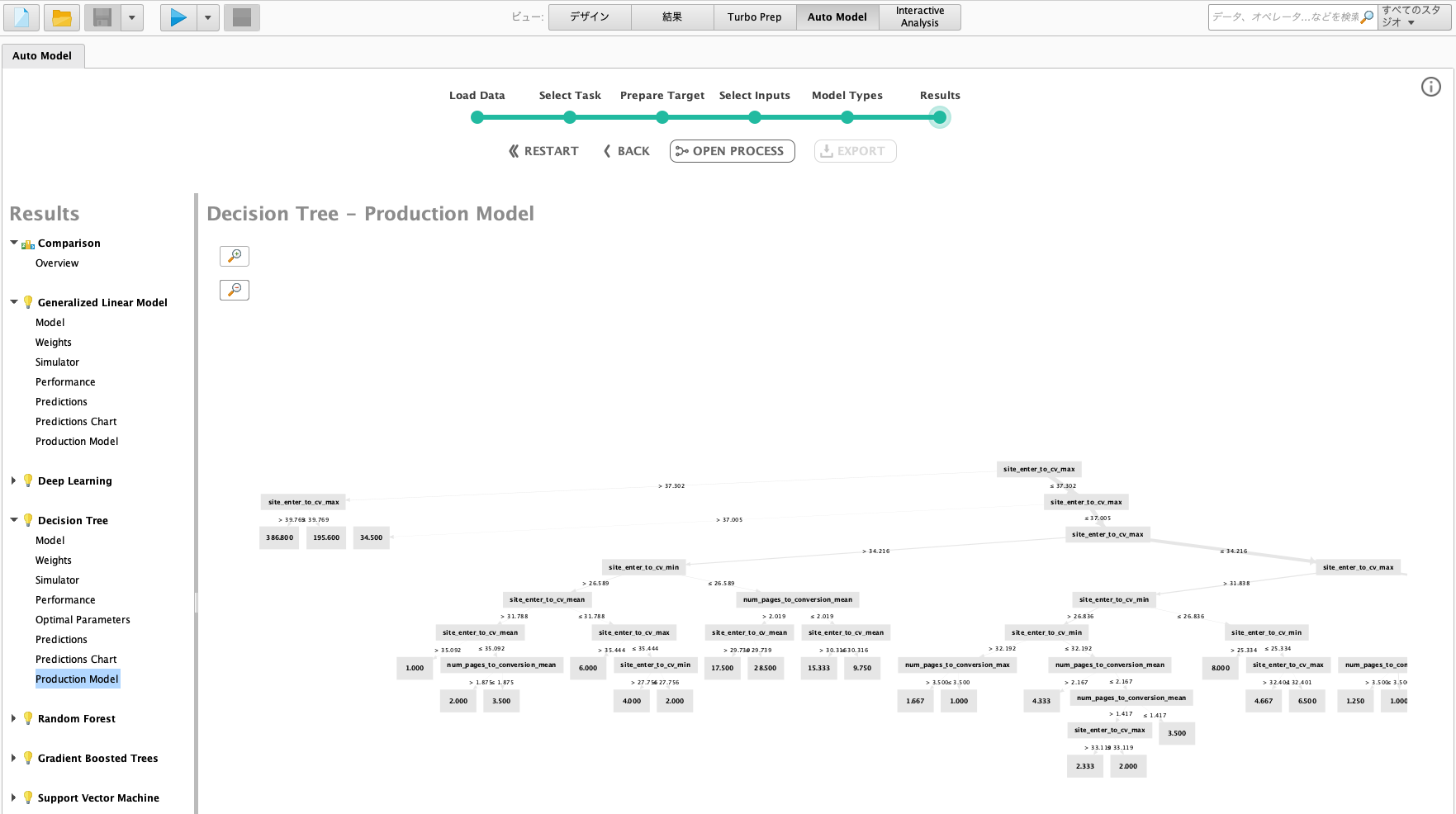Screen dimensions: 1456x814
Task: Open dropdown arrow next to run button
Action: [208, 17]
